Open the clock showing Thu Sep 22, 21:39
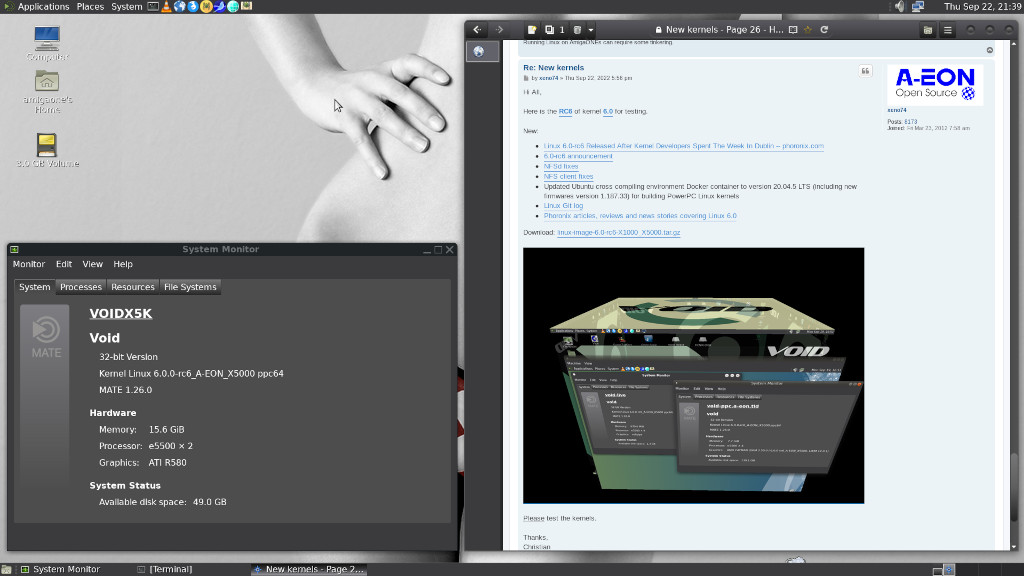Viewport: 1024px width, 576px height. pyautogui.click(x=982, y=7)
